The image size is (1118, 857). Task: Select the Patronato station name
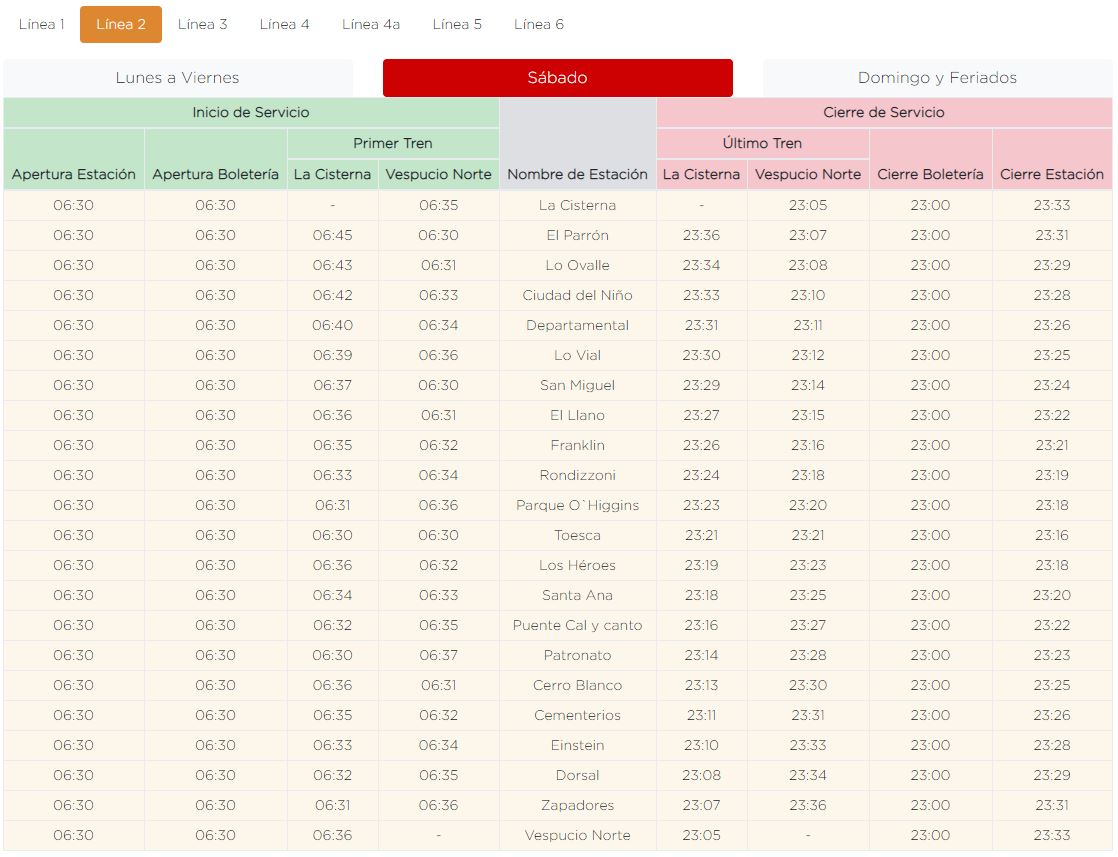tap(578, 655)
